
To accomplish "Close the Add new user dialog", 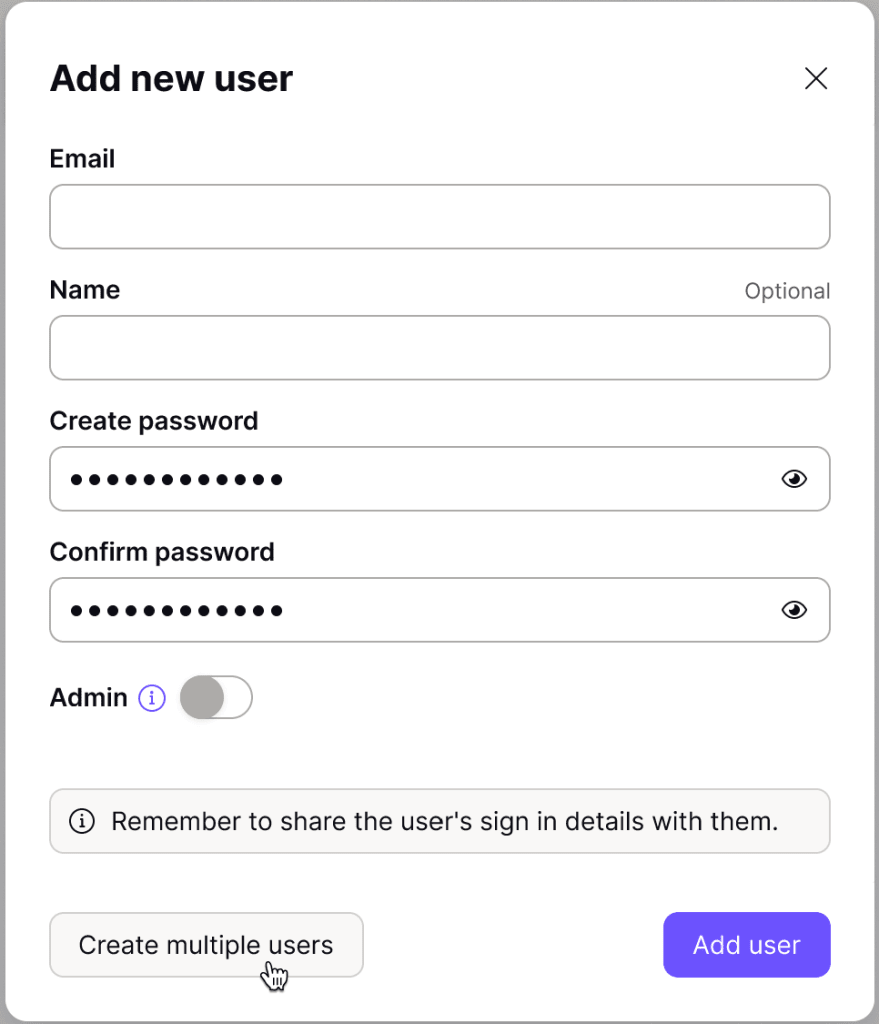I will pyautogui.click(x=816, y=78).
